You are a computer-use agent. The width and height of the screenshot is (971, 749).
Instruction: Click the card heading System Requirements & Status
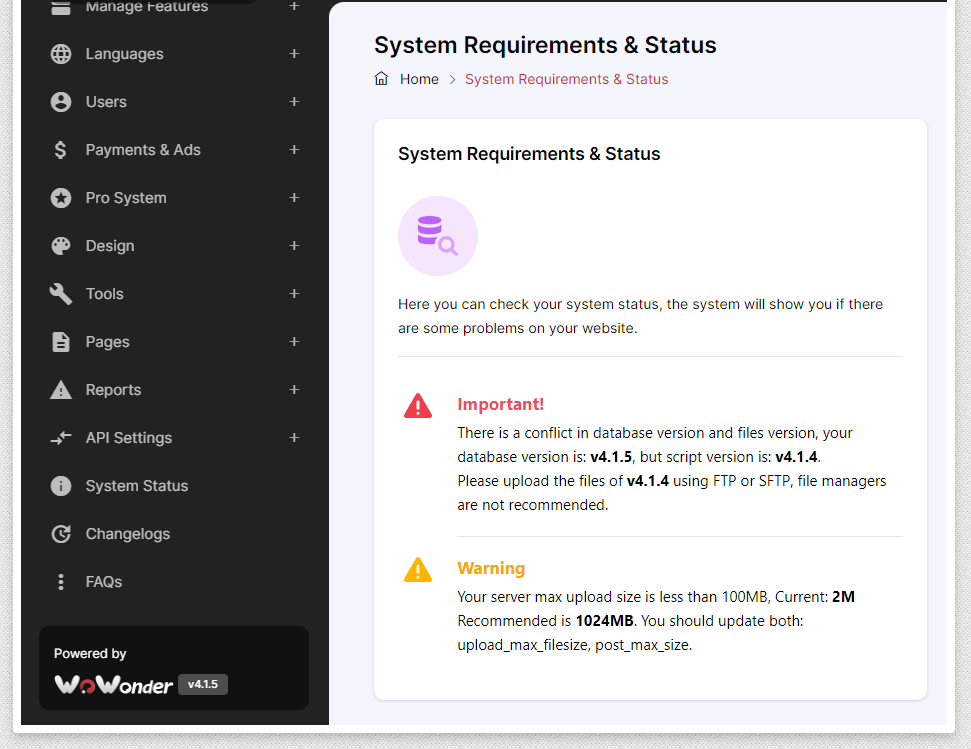[x=529, y=154]
